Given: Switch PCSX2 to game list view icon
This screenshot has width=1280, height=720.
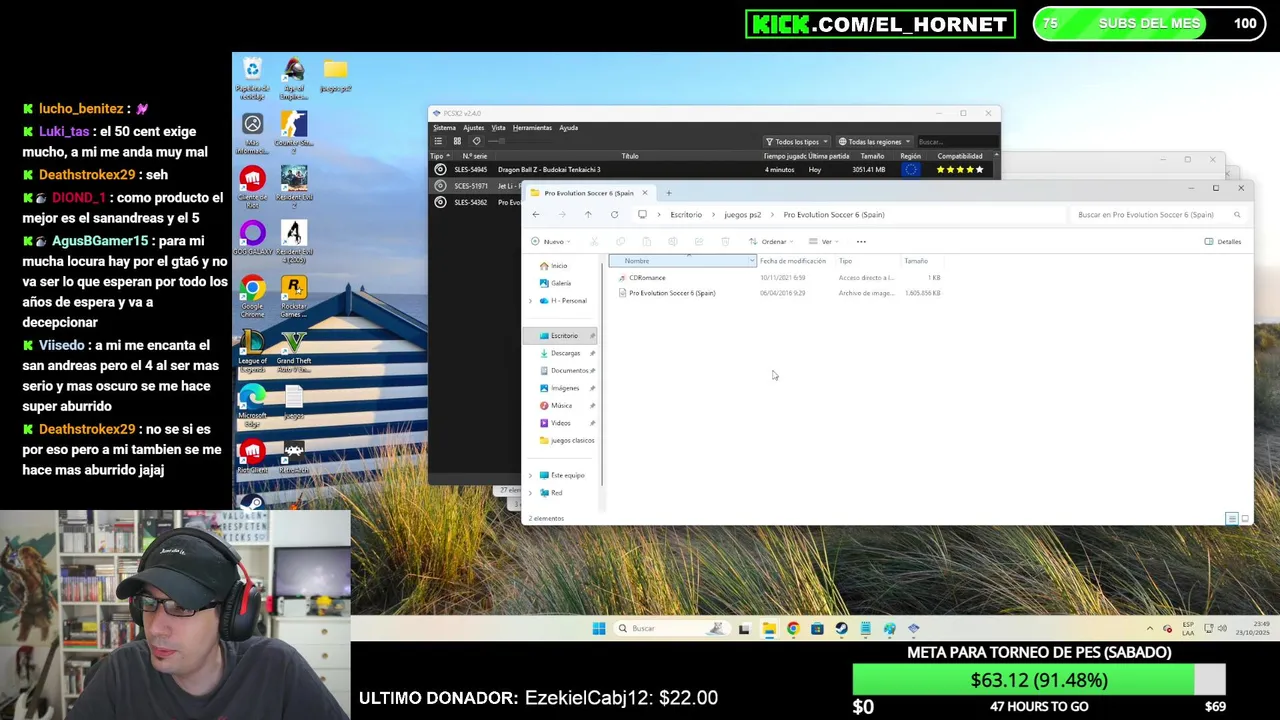Looking at the screenshot, I should click(438, 141).
